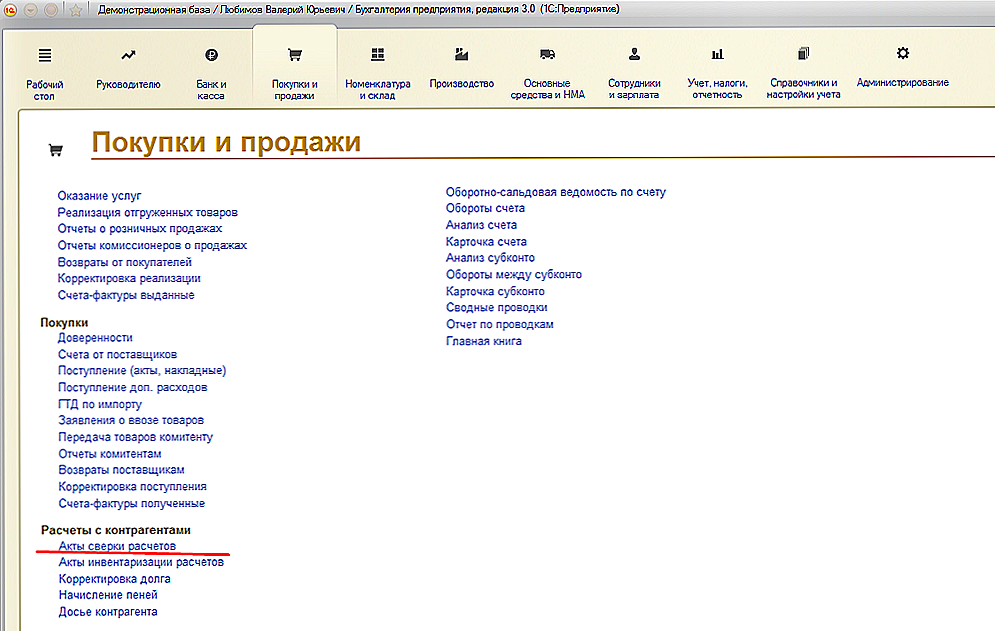Open Отчеты комиссионеров о продажах
The height and width of the screenshot is (631, 995).
click(152, 245)
